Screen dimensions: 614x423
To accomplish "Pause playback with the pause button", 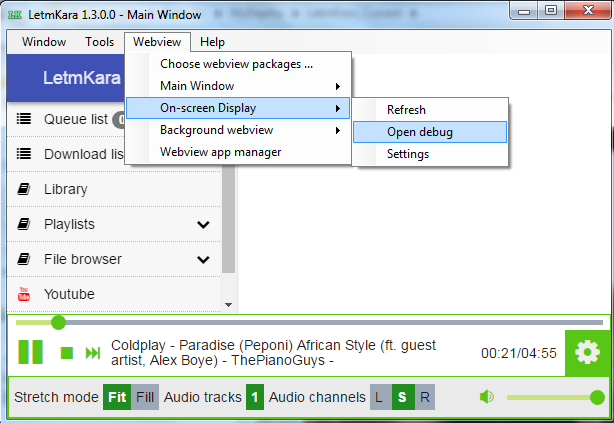I will (x=31, y=352).
